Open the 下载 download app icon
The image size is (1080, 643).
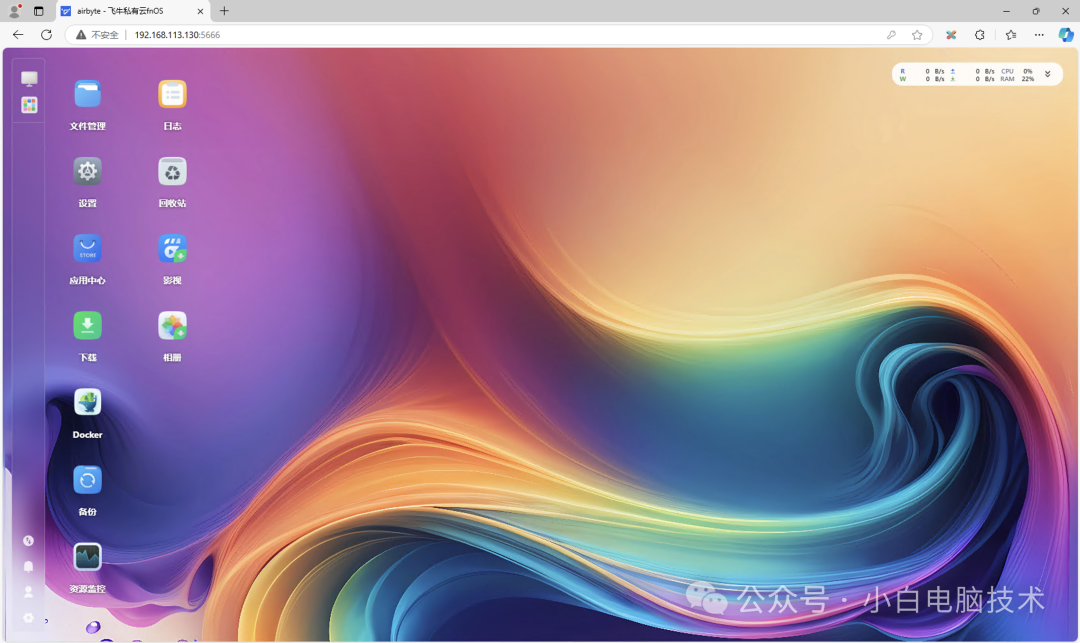(87, 326)
